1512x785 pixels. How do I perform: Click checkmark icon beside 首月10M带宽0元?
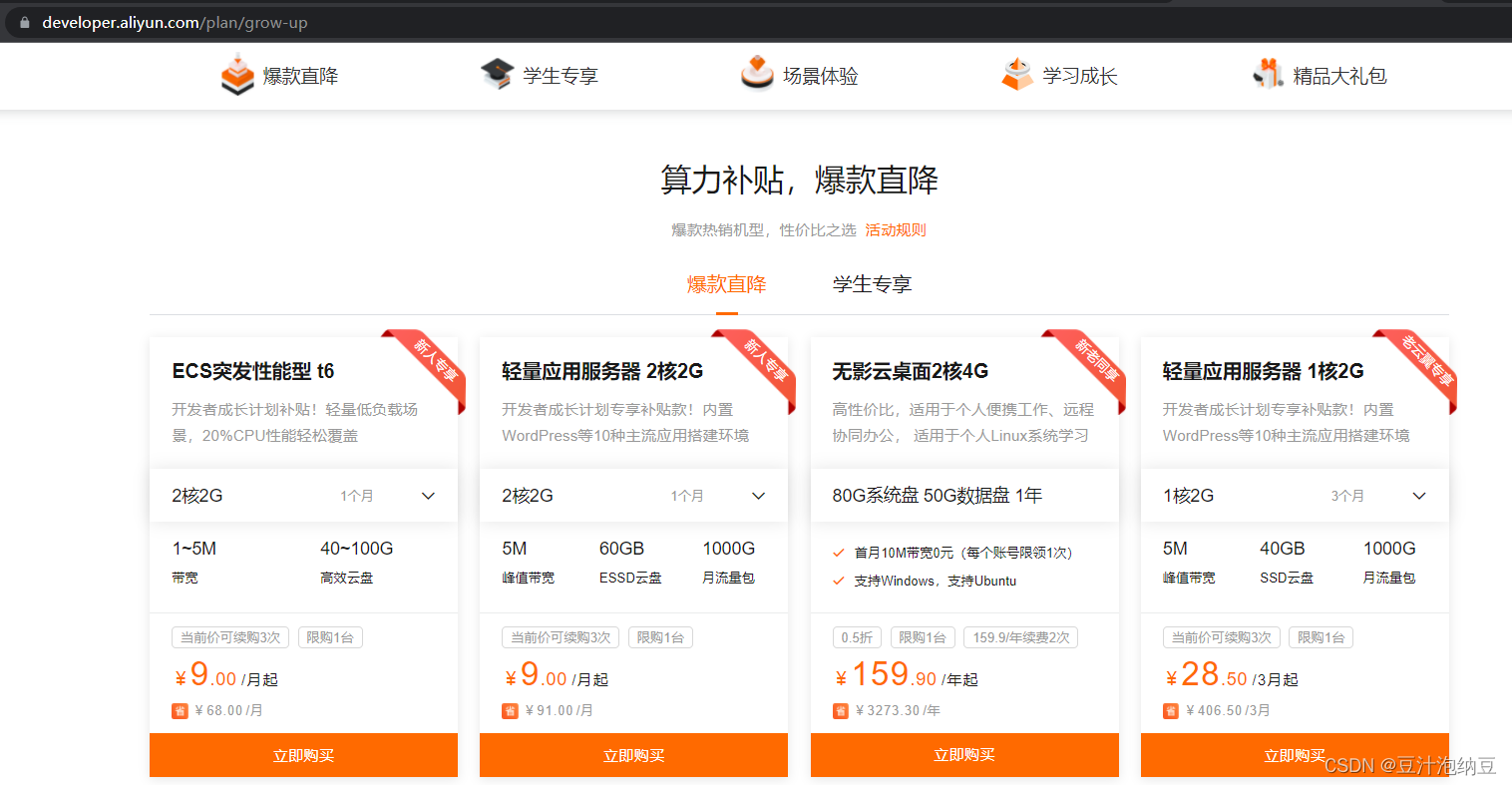click(x=839, y=553)
